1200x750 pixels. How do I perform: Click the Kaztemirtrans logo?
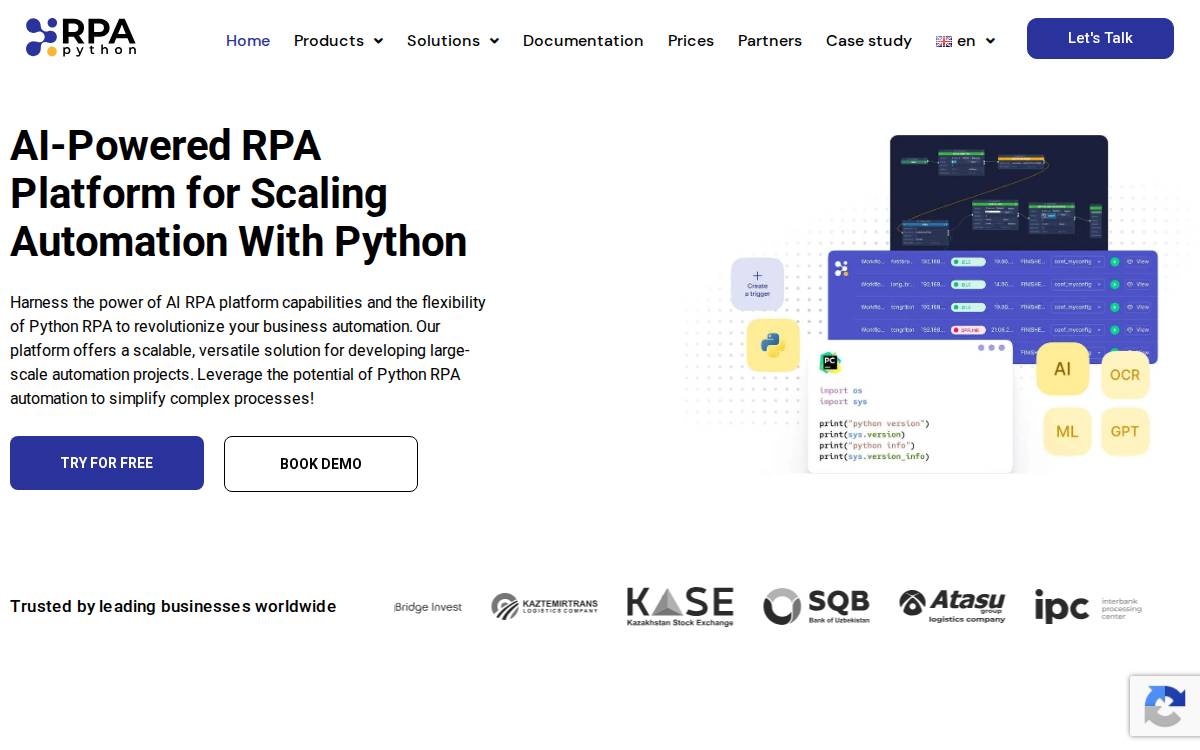coord(544,606)
